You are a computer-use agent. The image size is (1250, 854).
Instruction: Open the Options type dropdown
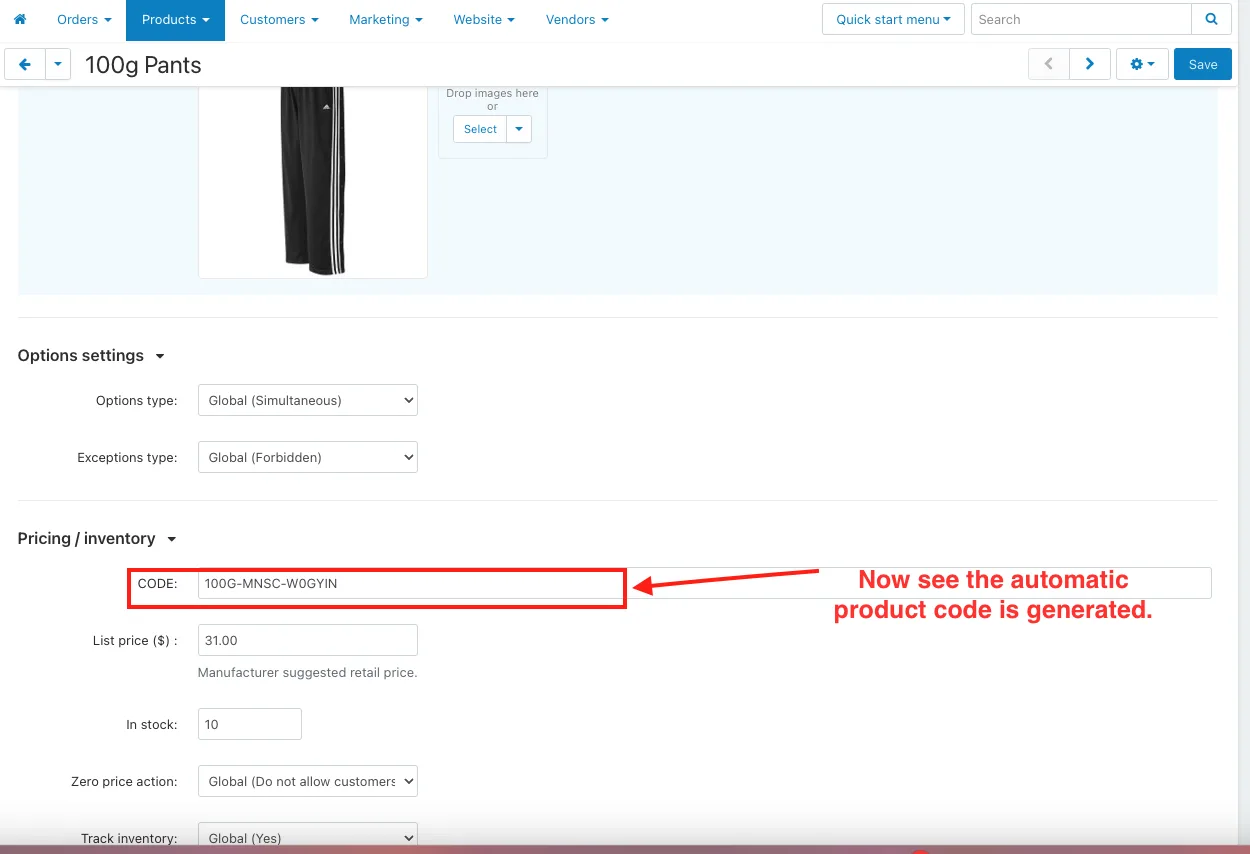(x=308, y=400)
